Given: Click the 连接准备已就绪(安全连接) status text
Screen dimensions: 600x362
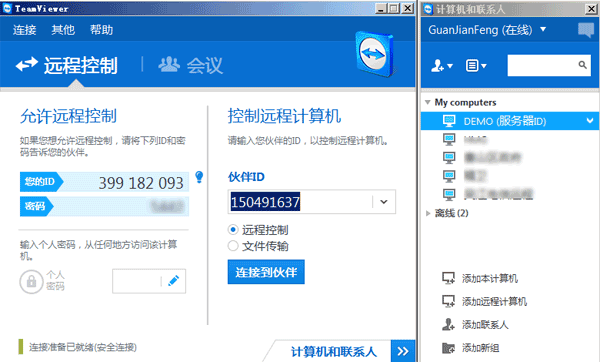Looking at the screenshot, I should click(83, 347).
